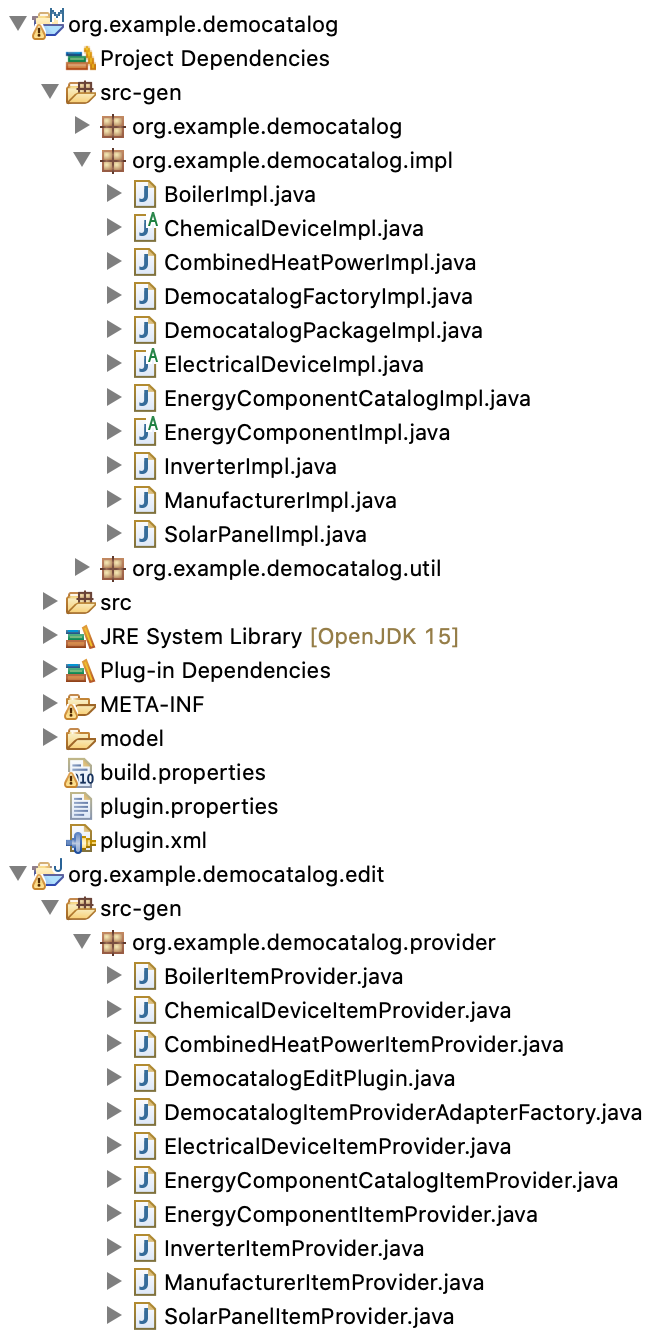Click the "plugin.xml" file name
This screenshot has height=1336, width=656.
[153, 840]
